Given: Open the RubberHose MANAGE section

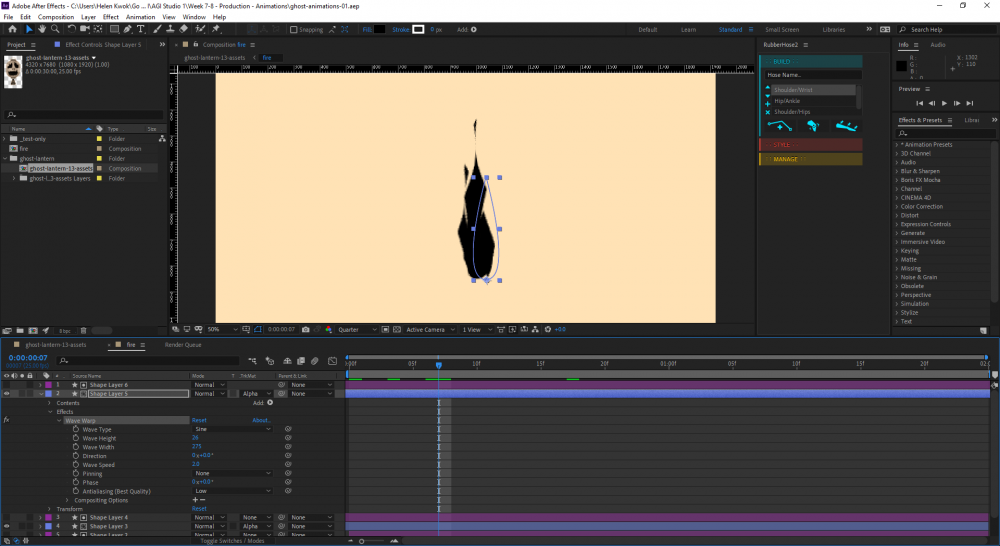Looking at the screenshot, I should [x=811, y=159].
